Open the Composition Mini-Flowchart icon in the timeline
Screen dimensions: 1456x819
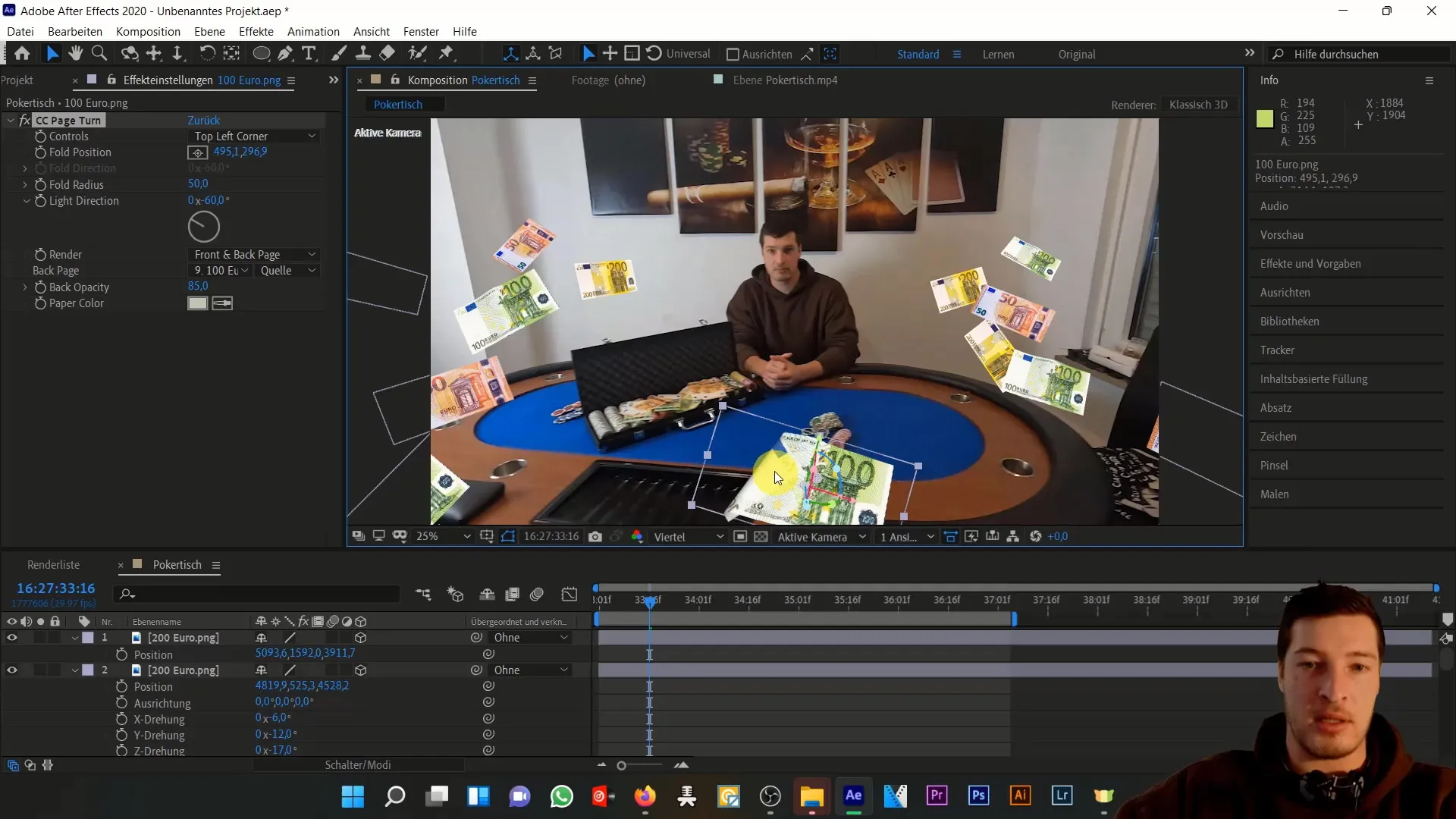(423, 594)
